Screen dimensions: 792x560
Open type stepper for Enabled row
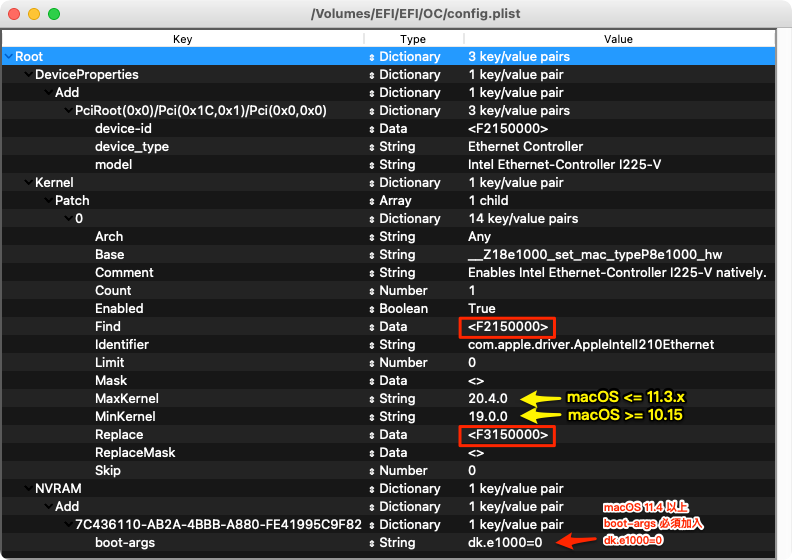[x=372, y=310]
